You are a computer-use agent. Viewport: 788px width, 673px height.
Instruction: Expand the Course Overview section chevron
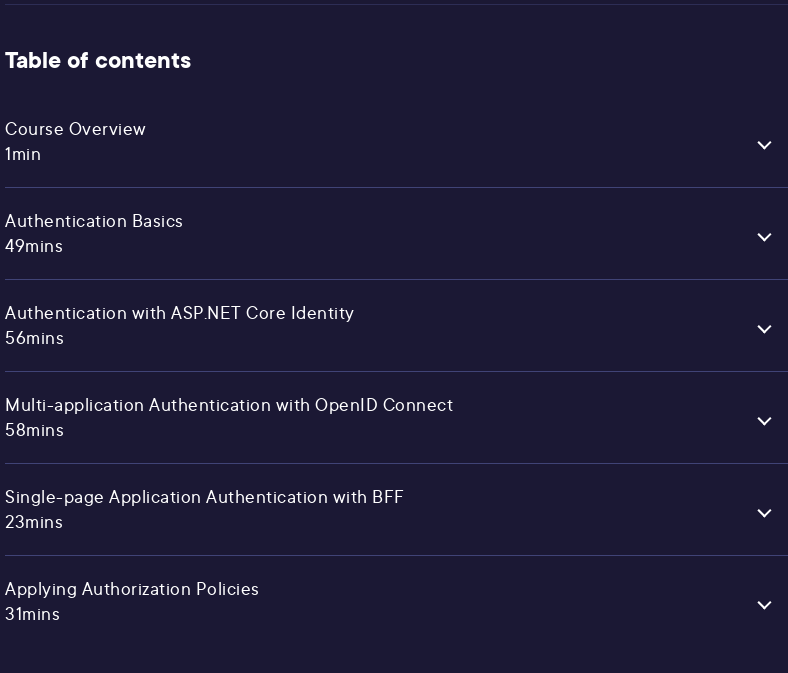(x=764, y=145)
